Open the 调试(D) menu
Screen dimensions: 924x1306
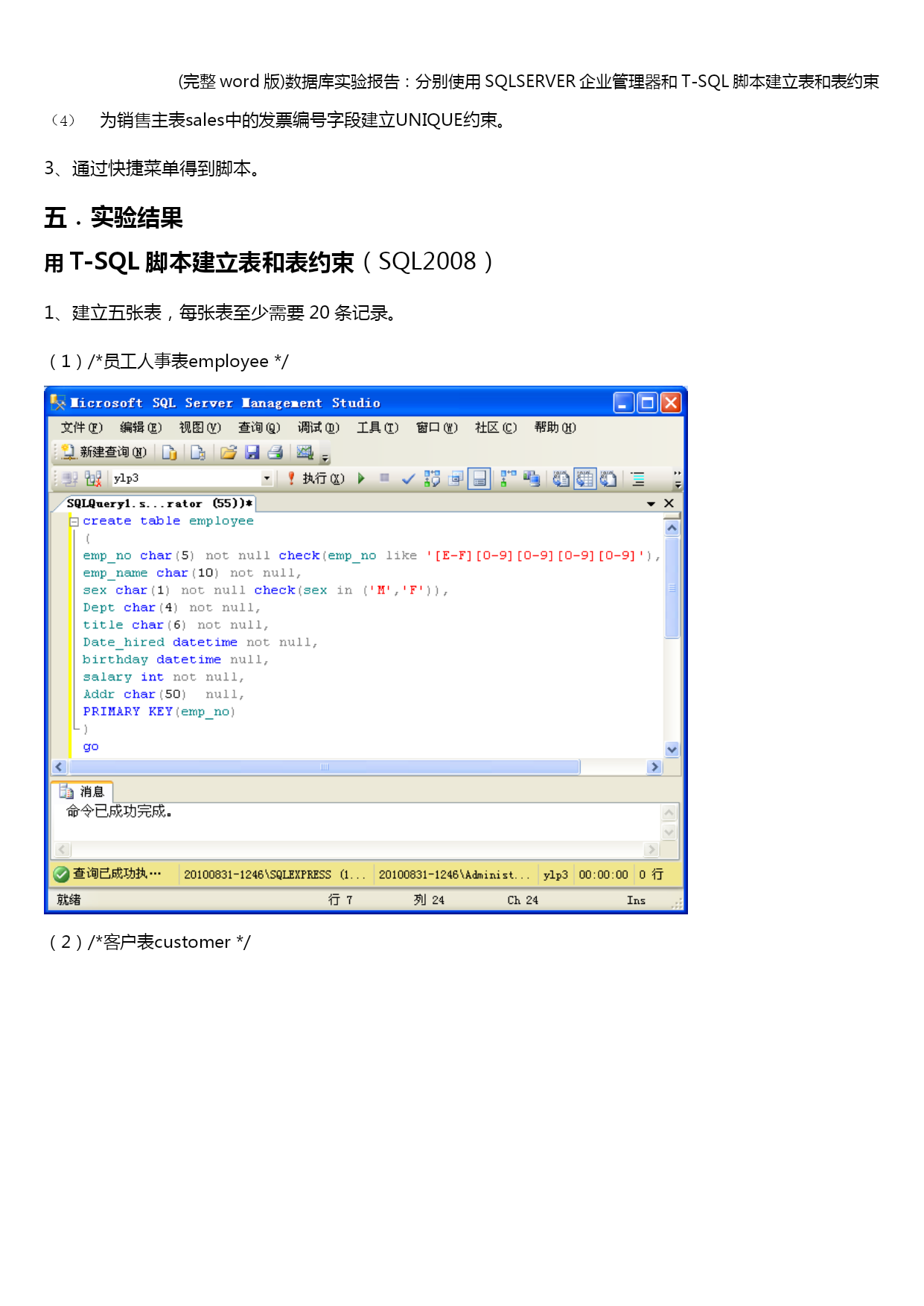click(319, 427)
